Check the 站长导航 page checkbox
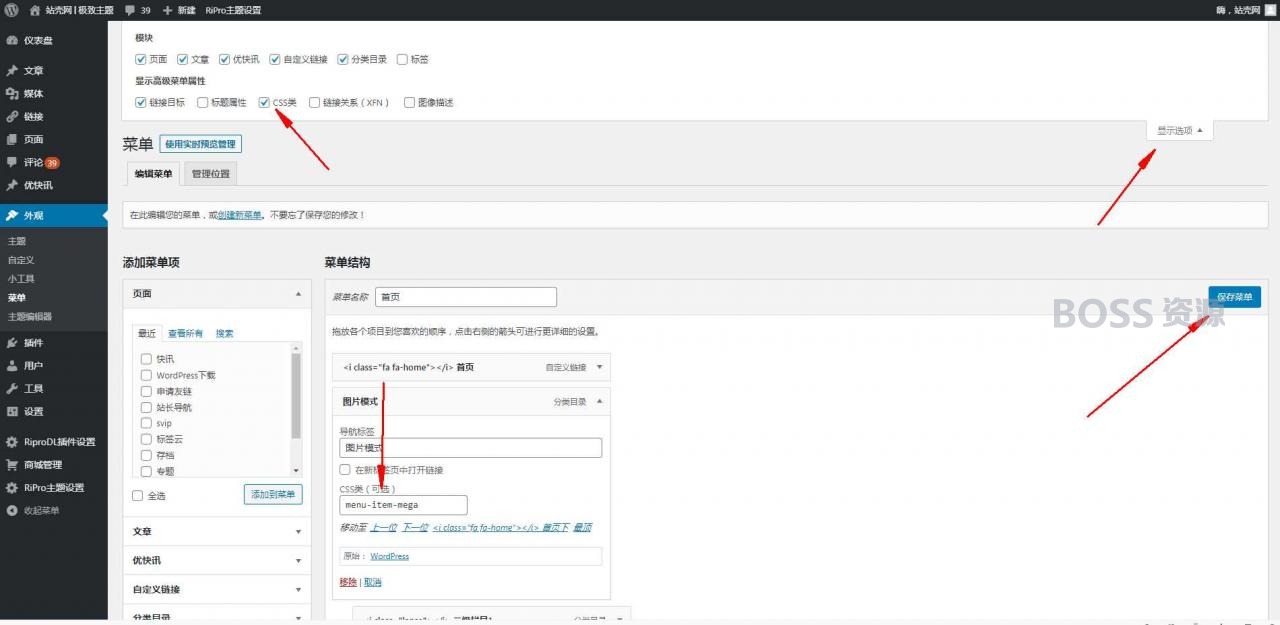1280x625 pixels. pyautogui.click(x=147, y=407)
